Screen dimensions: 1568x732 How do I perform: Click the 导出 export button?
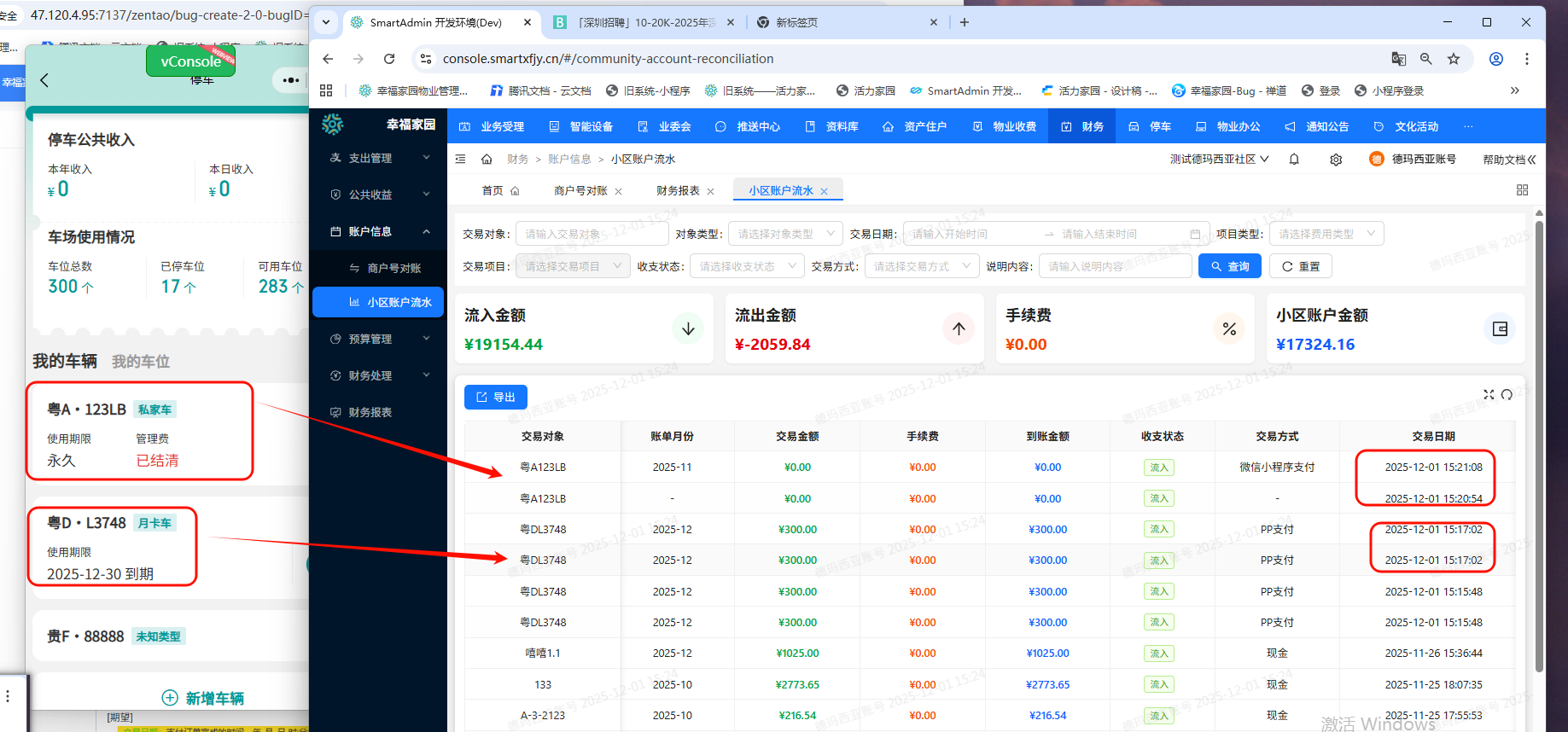[496, 397]
